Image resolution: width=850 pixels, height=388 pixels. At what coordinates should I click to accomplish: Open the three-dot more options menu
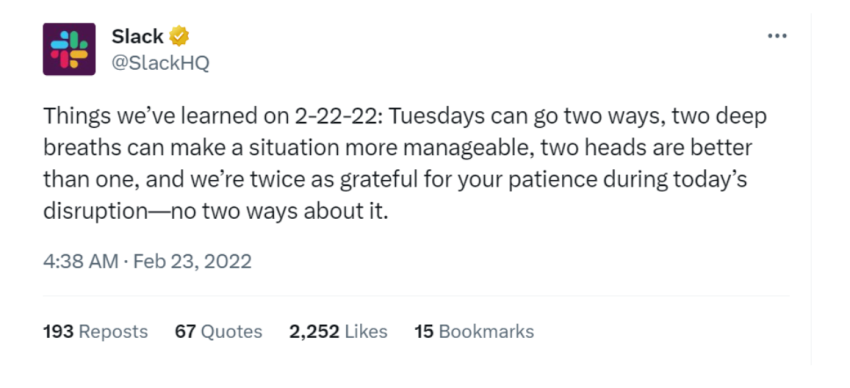[777, 36]
